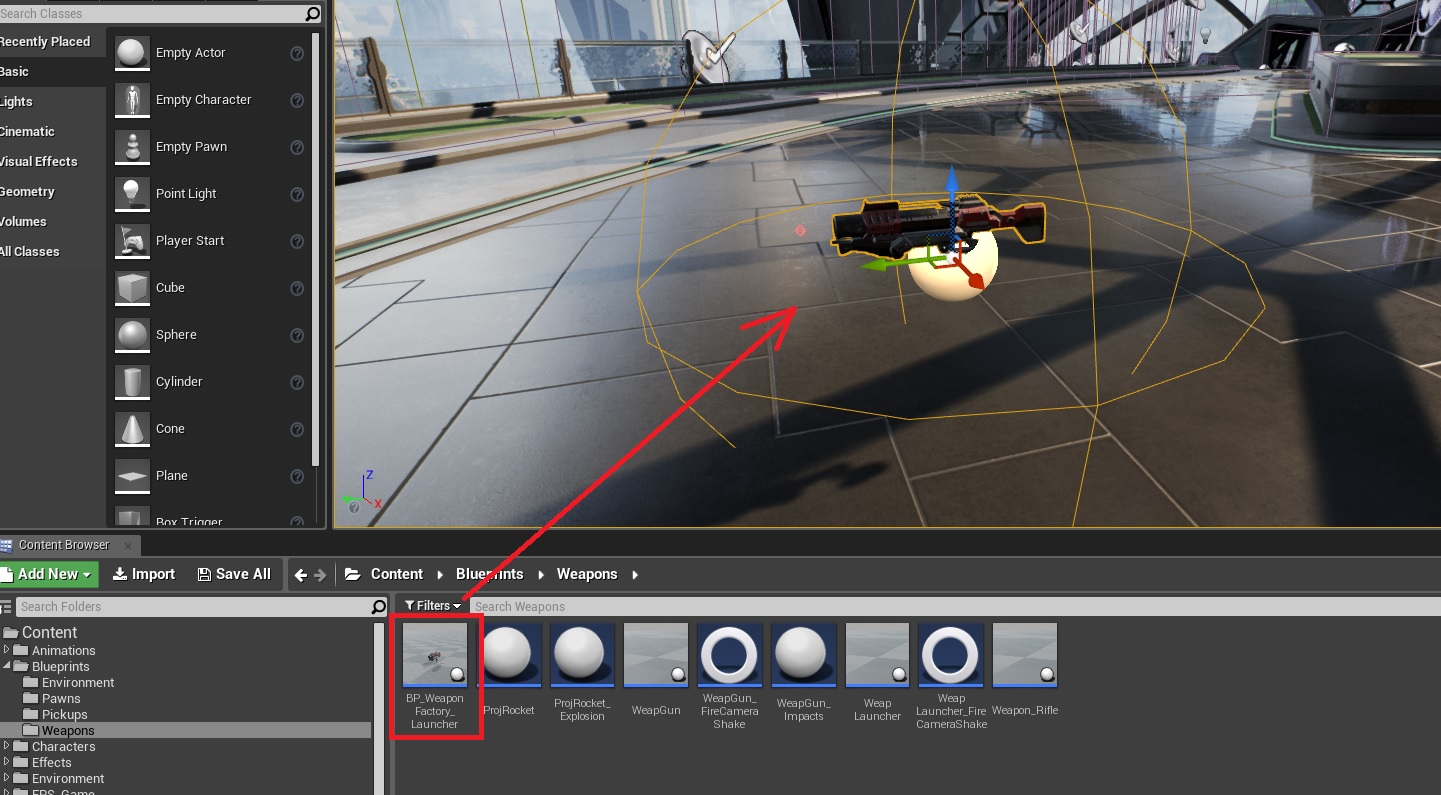Open help for Empty Character
The image size is (1441, 795).
click(297, 100)
